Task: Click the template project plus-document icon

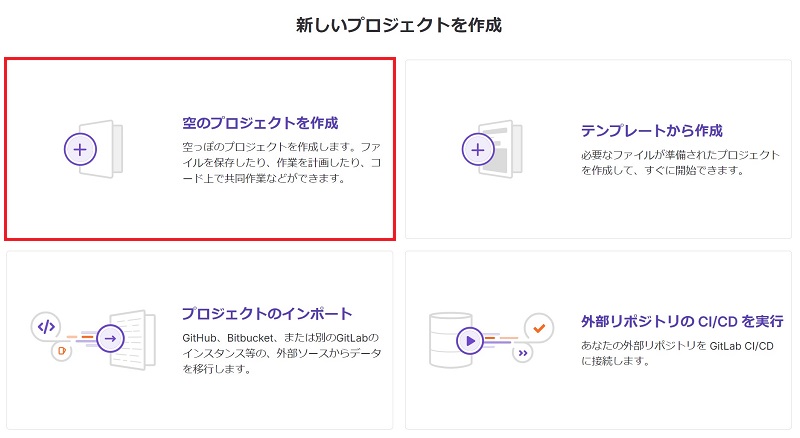Action: pos(492,149)
